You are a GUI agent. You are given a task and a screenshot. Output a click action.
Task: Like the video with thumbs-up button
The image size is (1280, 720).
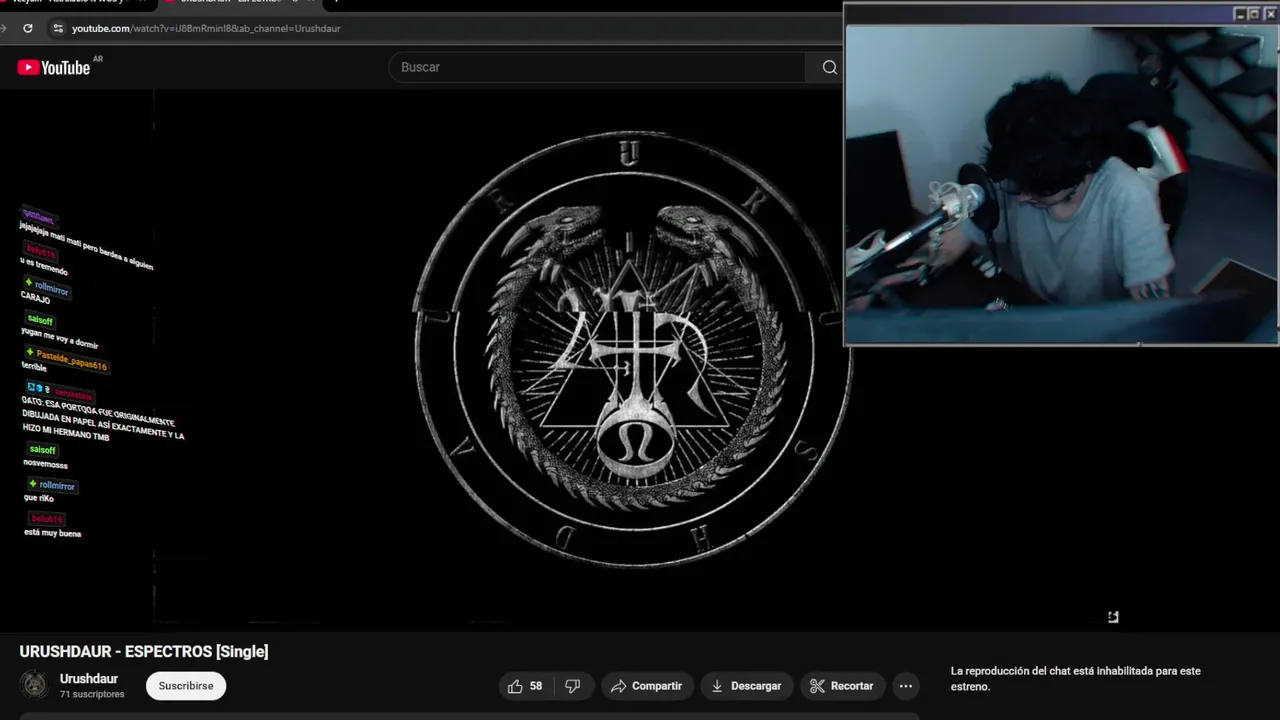coord(525,686)
